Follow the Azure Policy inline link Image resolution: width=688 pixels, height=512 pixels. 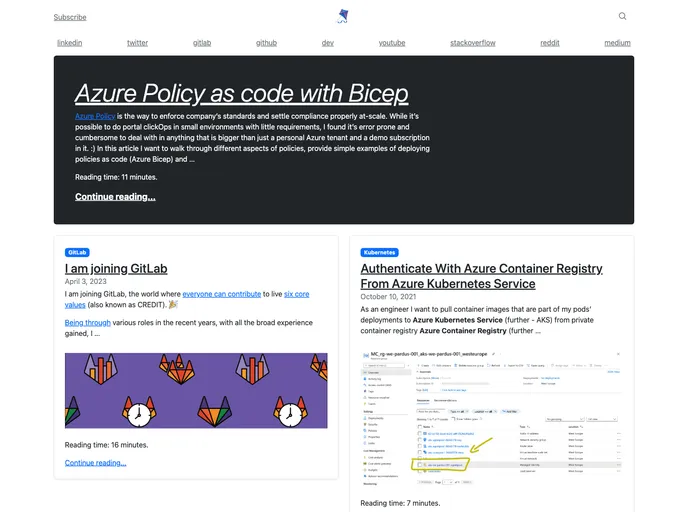pyautogui.click(x=95, y=116)
